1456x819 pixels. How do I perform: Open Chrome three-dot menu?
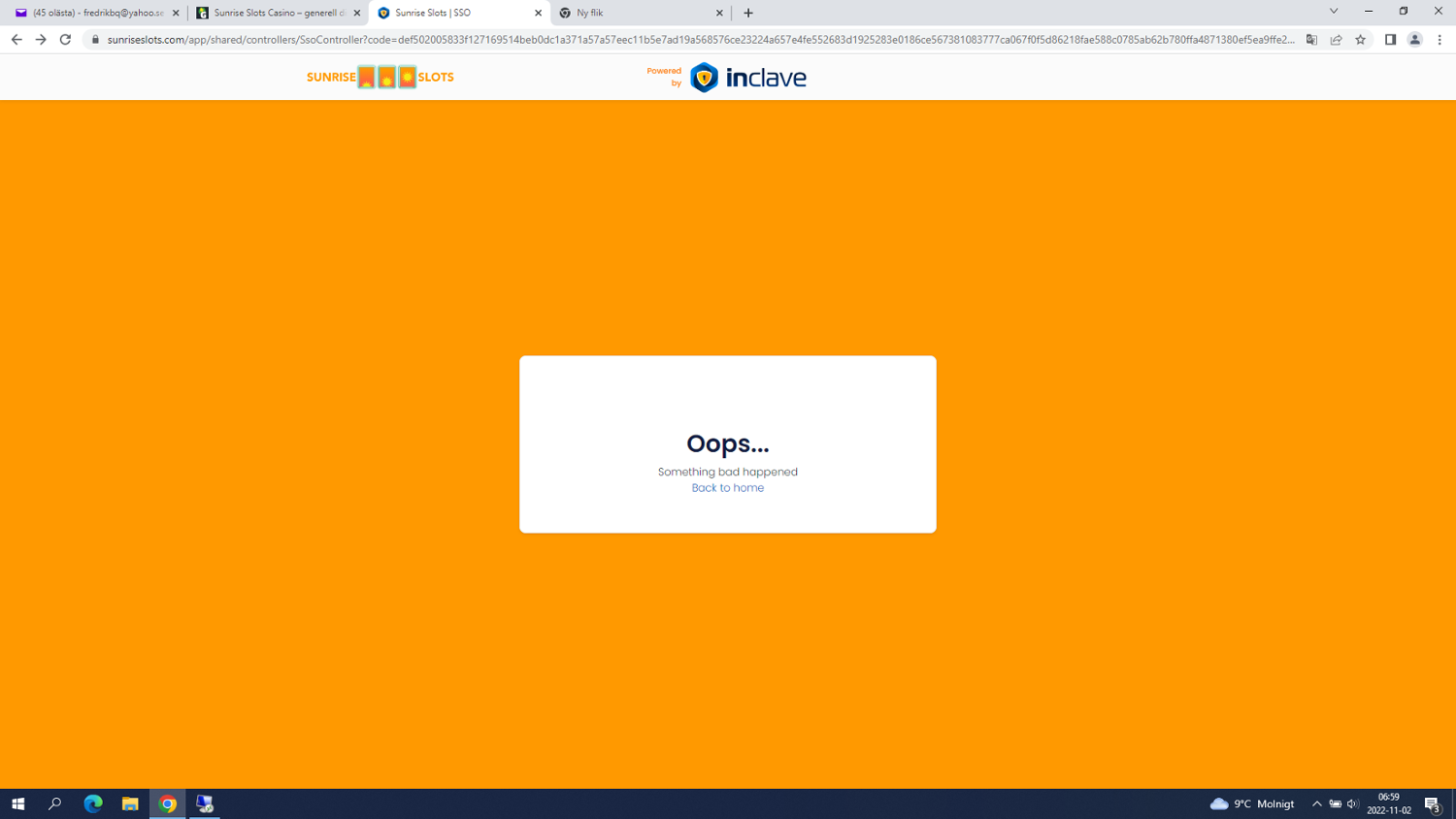pyautogui.click(x=1439, y=40)
